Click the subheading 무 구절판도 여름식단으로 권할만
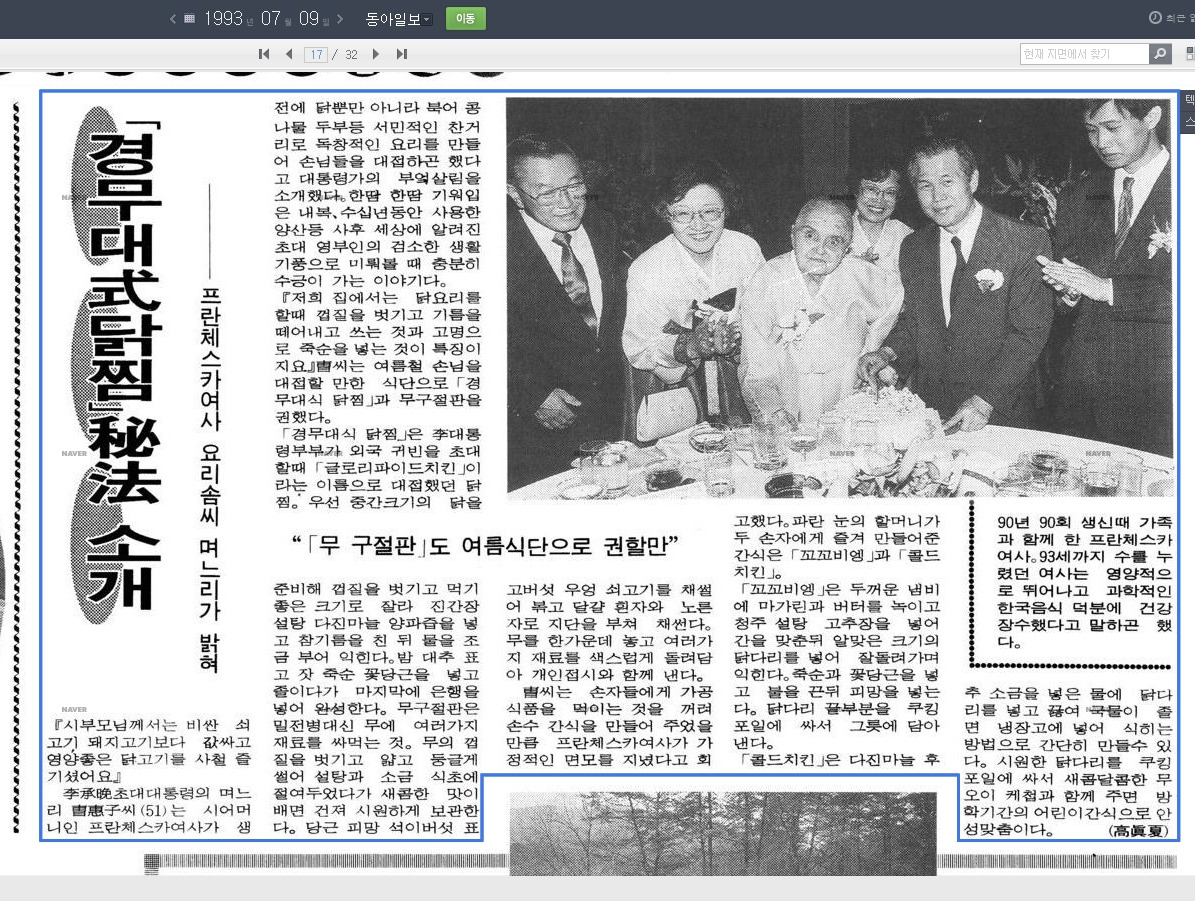This screenshot has height=901, width=1195. click(485, 545)
